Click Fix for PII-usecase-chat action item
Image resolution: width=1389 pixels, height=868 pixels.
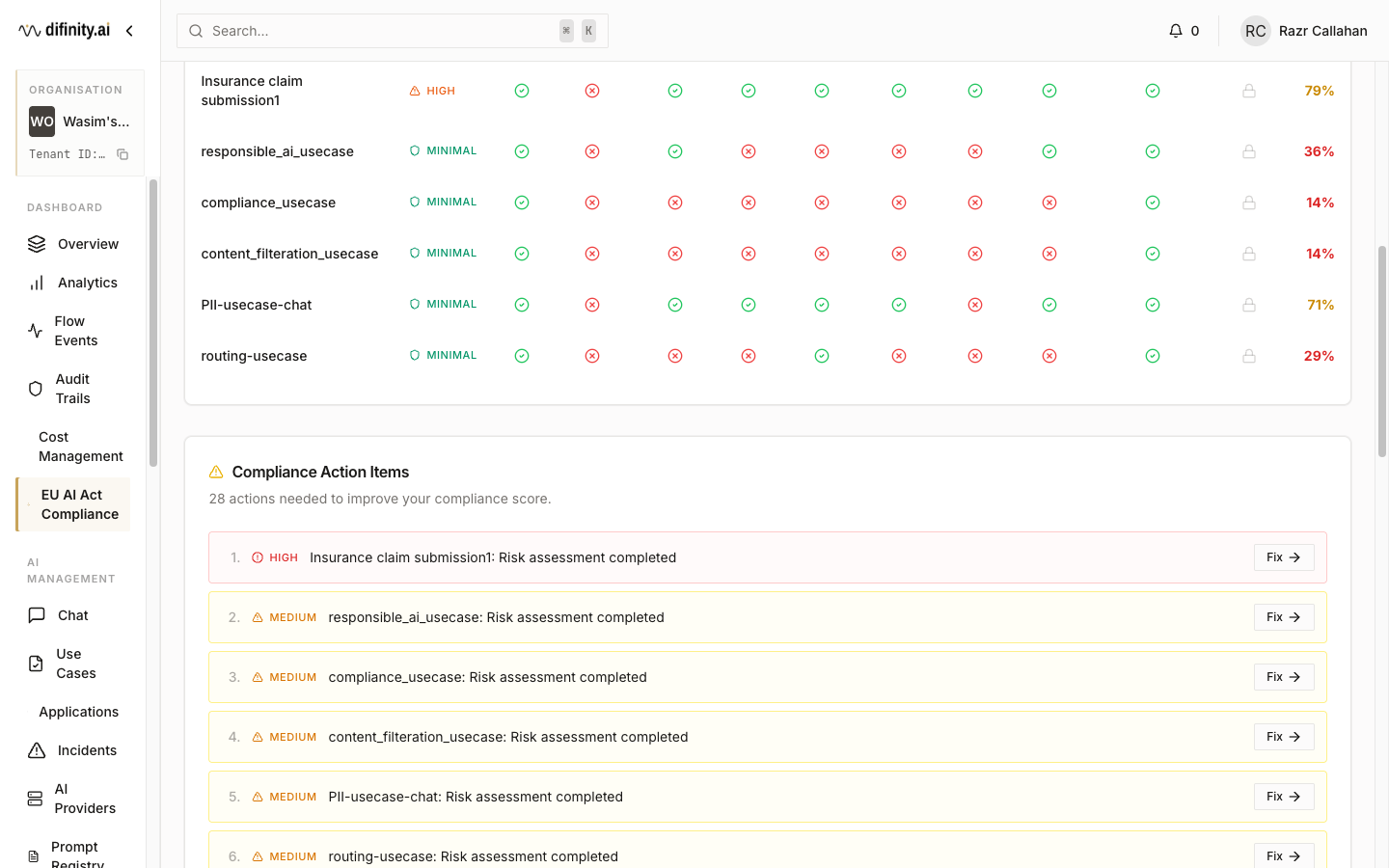(x=1284, y=797)
